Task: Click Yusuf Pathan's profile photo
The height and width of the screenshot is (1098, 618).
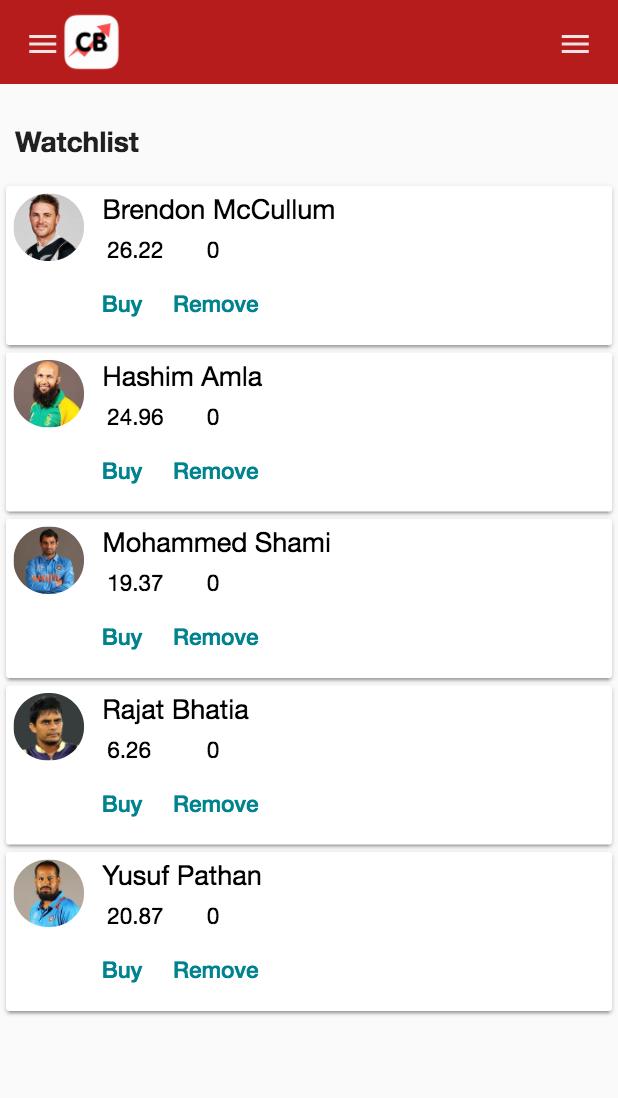Action: (49, 893)
